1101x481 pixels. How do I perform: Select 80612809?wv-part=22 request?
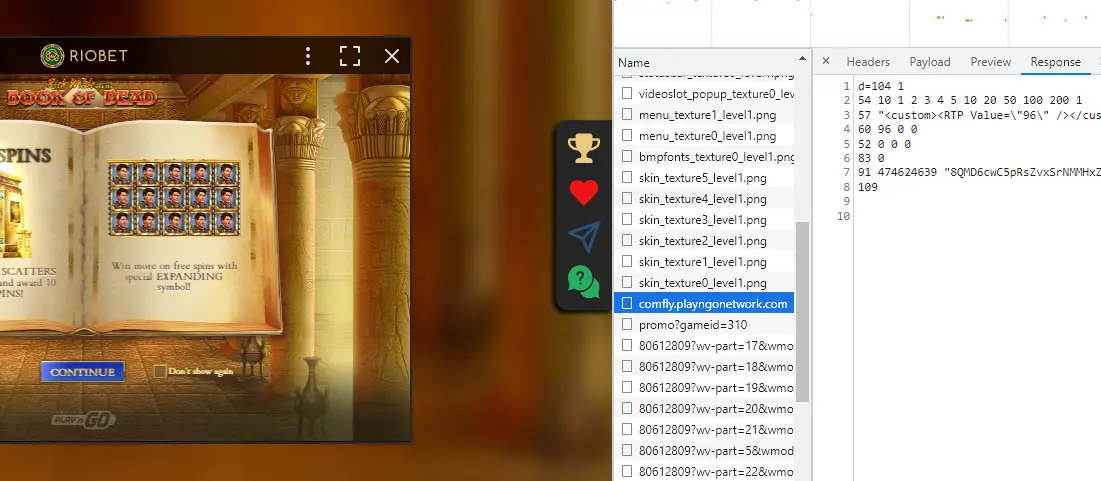coord(704,472)
